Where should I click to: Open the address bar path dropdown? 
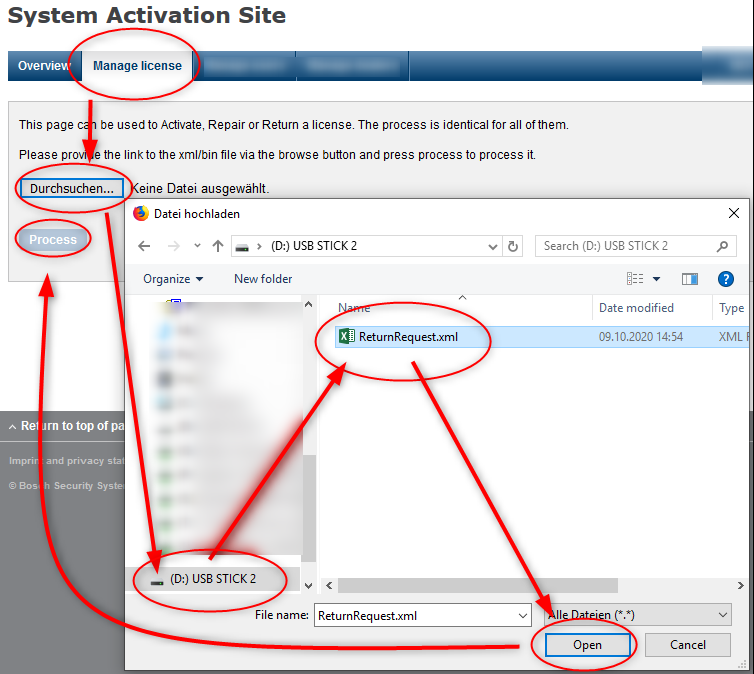coord(492,246)
